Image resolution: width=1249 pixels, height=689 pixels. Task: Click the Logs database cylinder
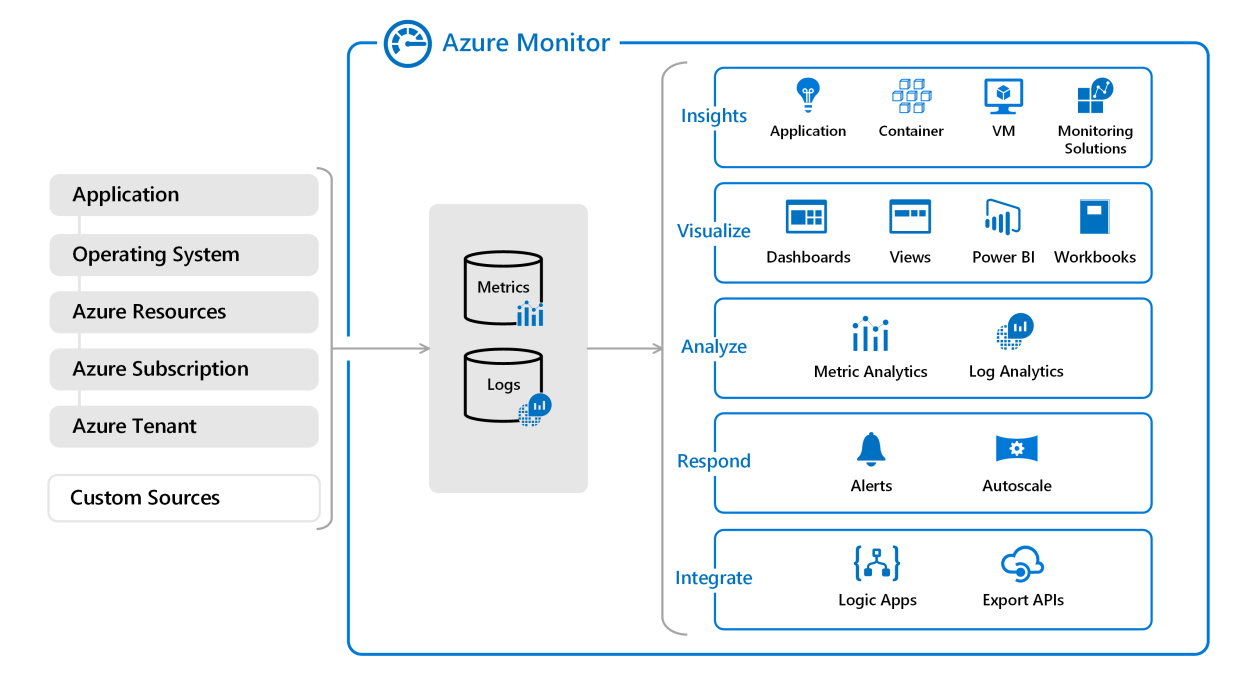(503, 383)
